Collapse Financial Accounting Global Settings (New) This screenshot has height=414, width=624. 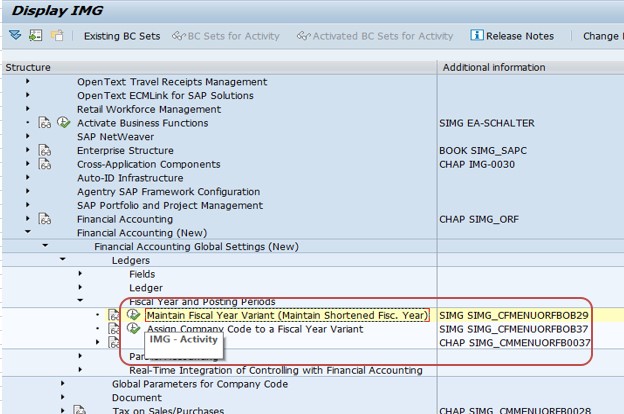(x=45, y=246)
